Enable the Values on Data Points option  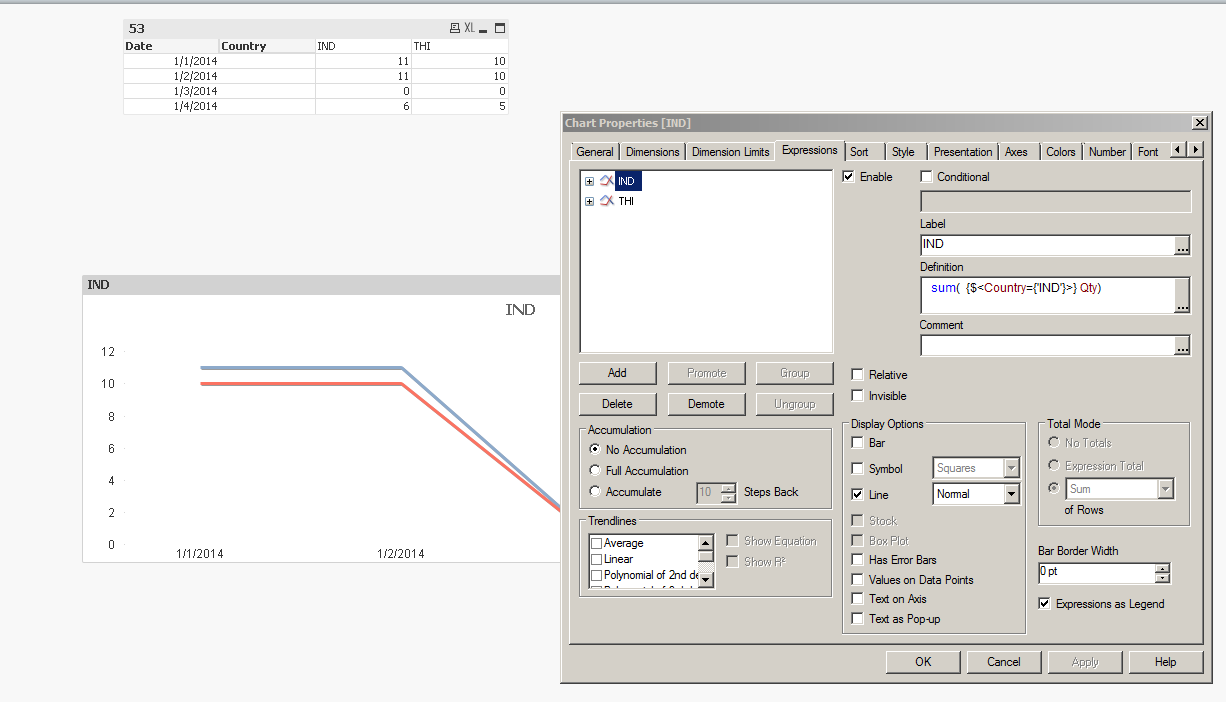click(858, 580)
